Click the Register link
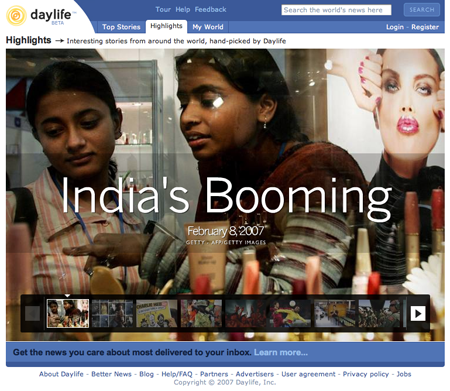450x391 pixels. point(425,27)
